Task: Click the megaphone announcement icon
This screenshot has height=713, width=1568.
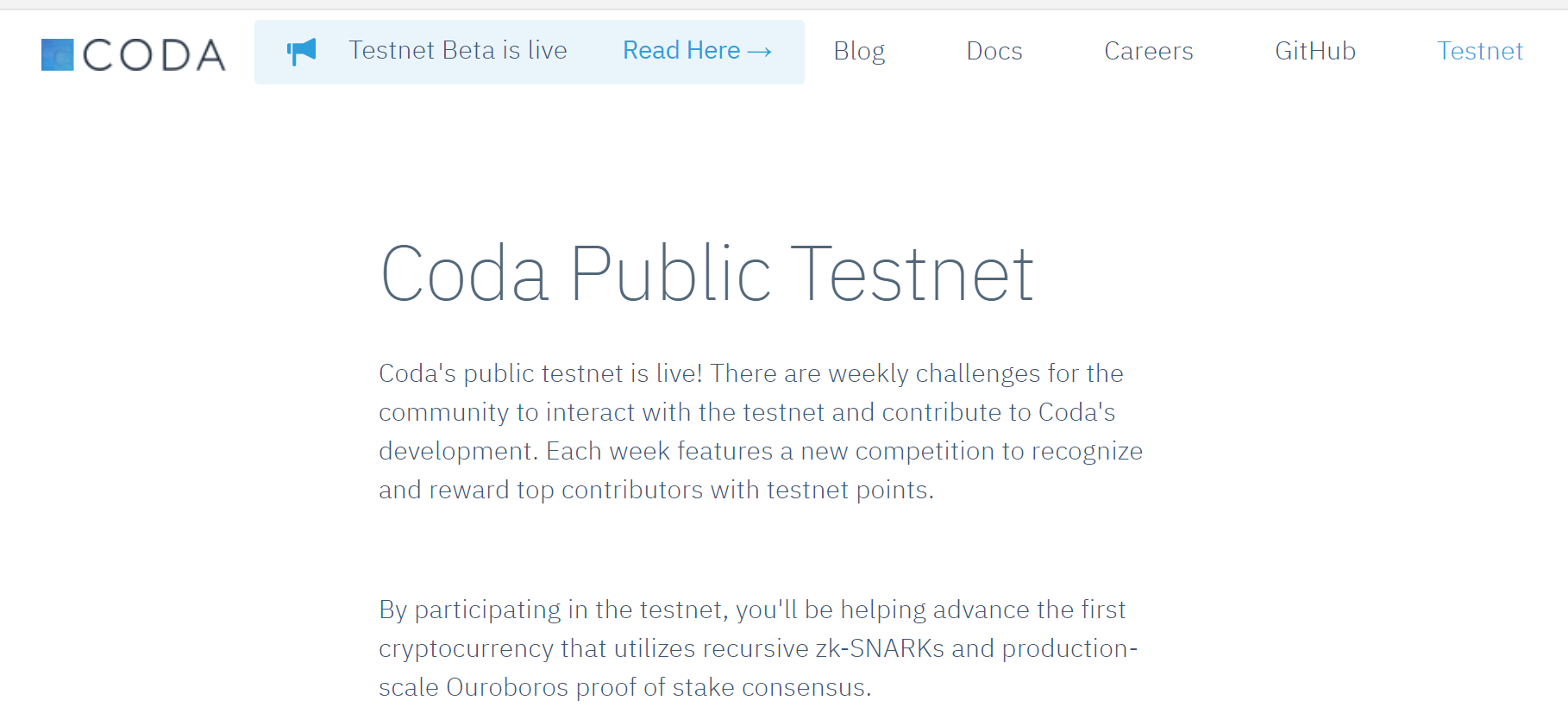Action: coord(302,52)
